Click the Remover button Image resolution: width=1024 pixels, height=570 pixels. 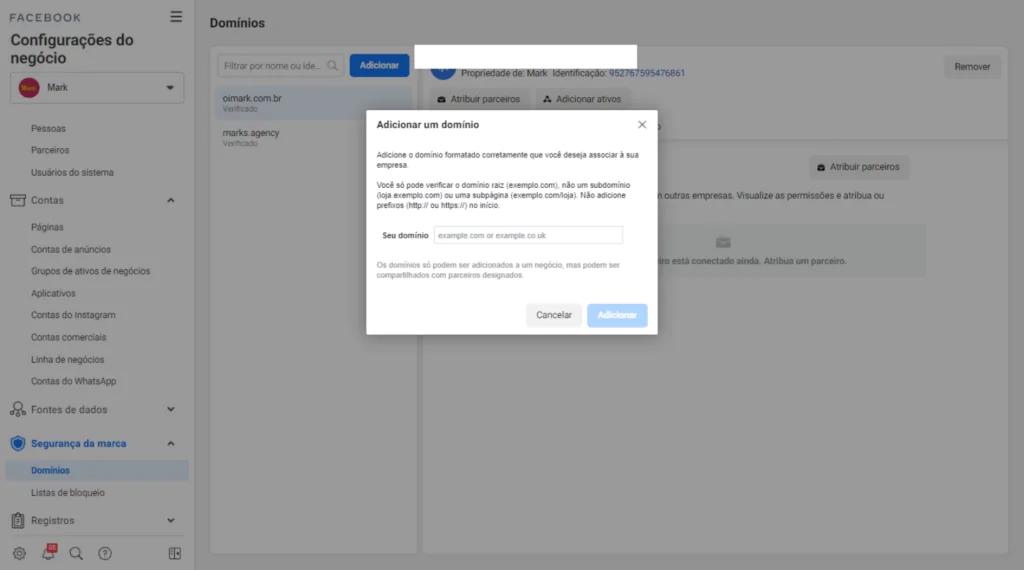(x=972, y=67)
